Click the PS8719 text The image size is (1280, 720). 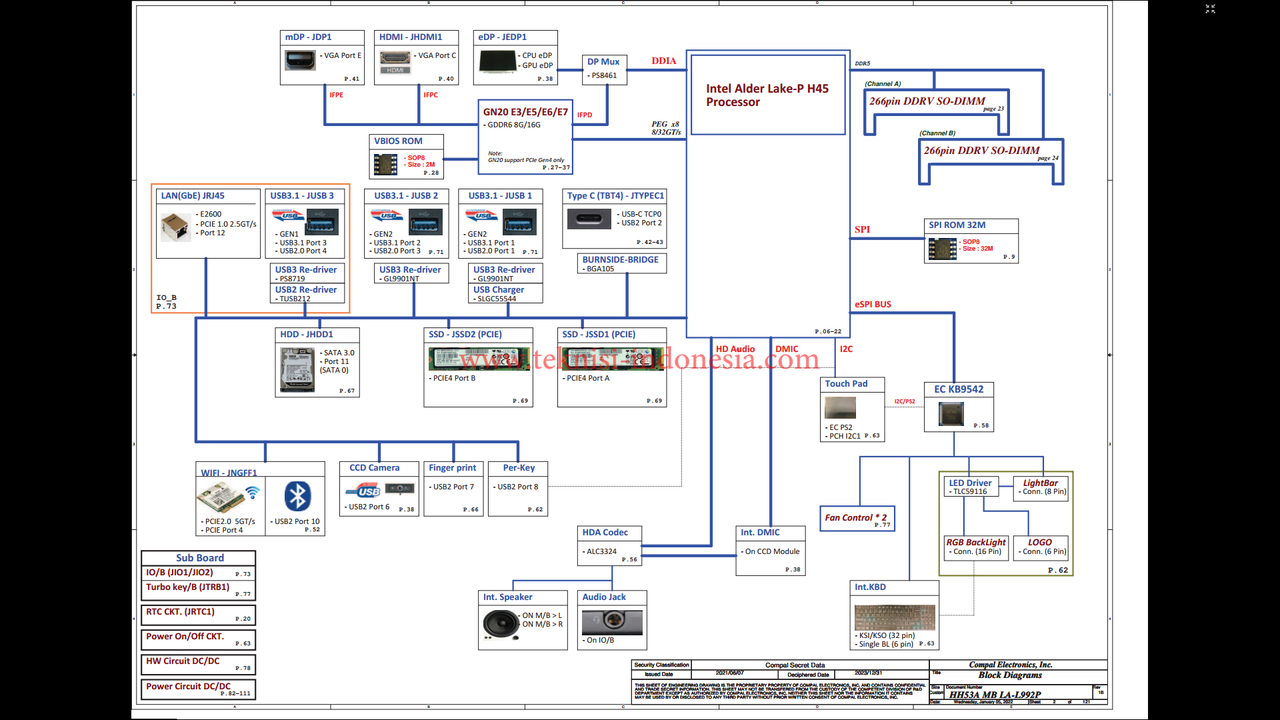point(291,280)
